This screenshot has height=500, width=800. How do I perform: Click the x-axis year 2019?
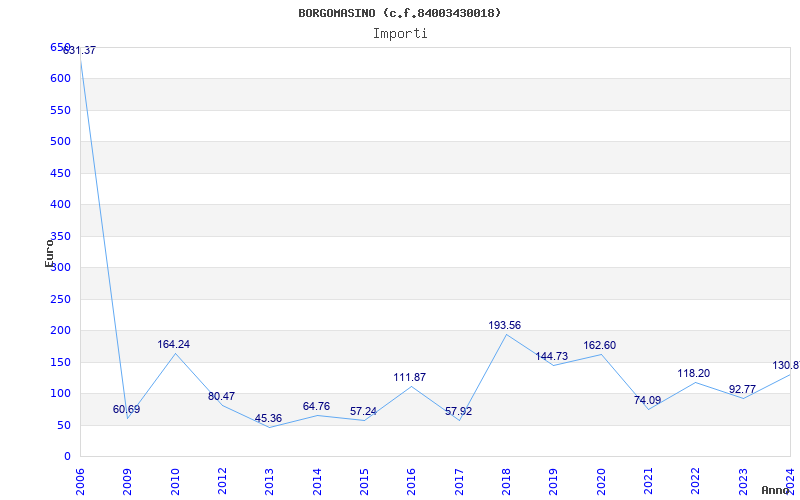(x=554, y=482)
